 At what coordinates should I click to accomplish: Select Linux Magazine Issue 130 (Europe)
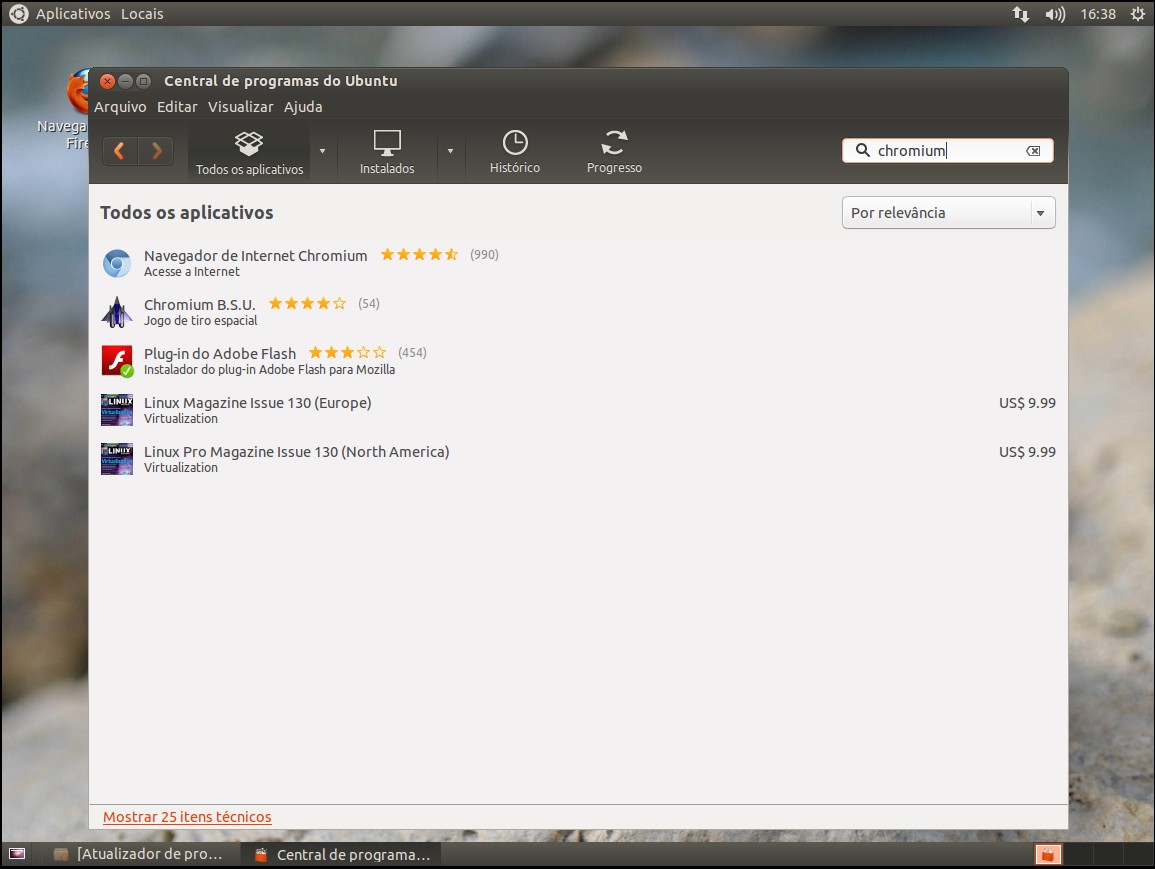pos(257,403)
